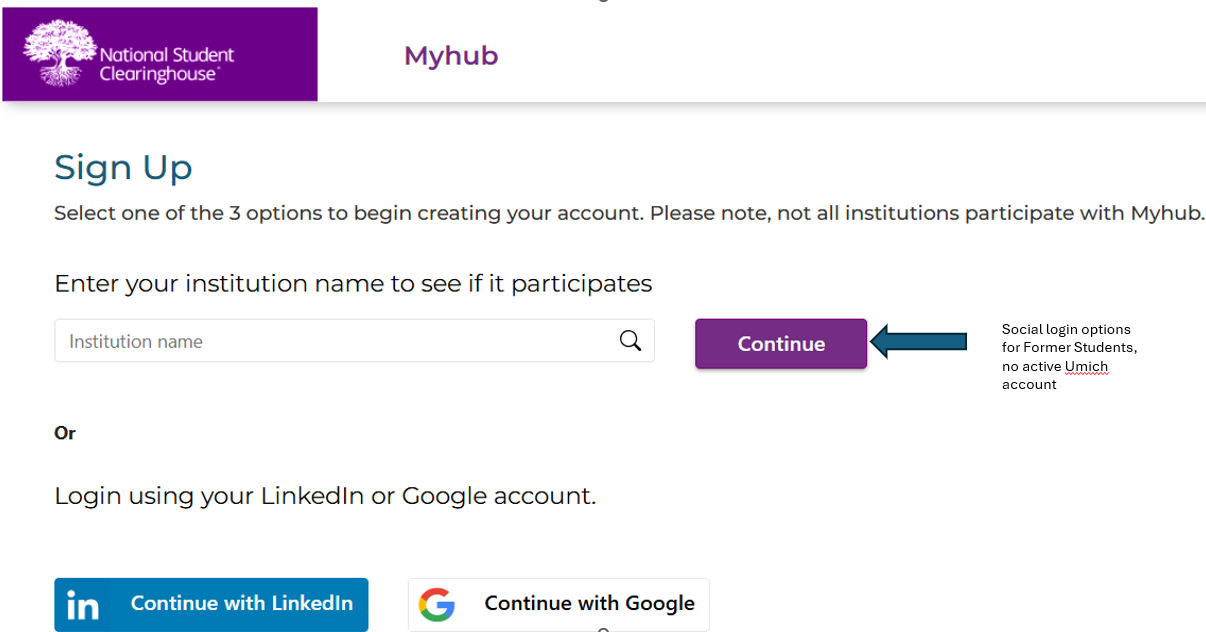Click the "Login using your LinkedIn or Google" text
This screenshot has height=632, width=1206.
(325, 496)
